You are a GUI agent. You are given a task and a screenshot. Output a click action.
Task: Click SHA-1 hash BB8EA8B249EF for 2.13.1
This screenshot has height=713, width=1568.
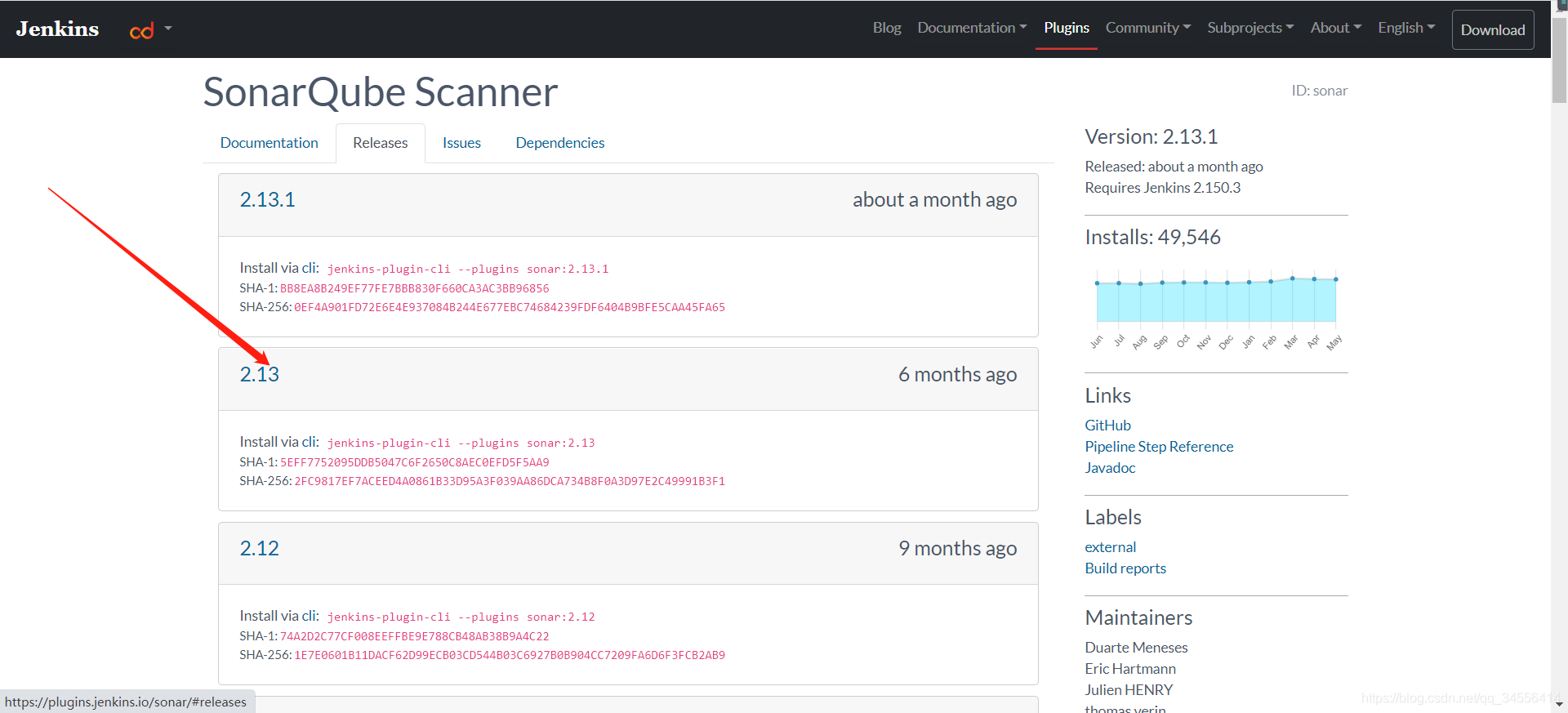coord(415,288)
